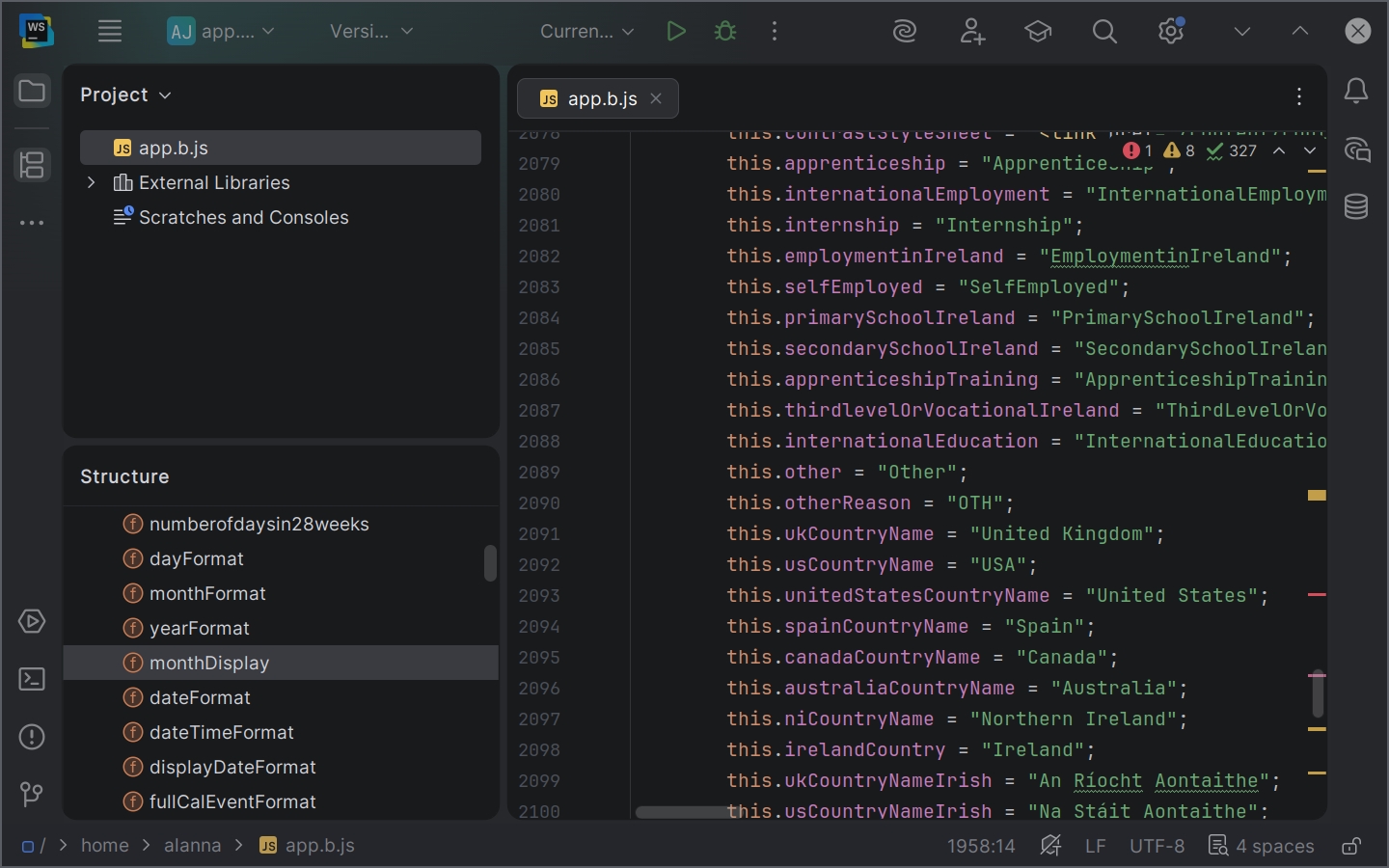This screenshot has height=868, width=1389.
Task: Select monthDisplay in the Structure list
Action: 209,663
